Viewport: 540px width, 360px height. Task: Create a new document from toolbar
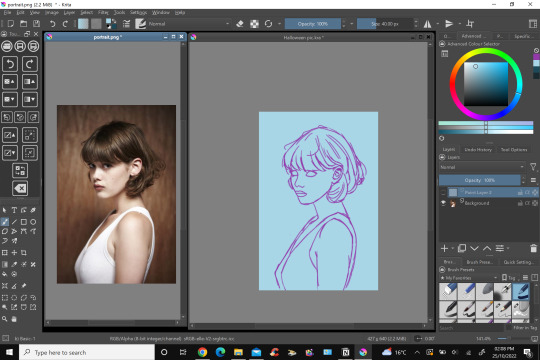click(x=11, y=23)
